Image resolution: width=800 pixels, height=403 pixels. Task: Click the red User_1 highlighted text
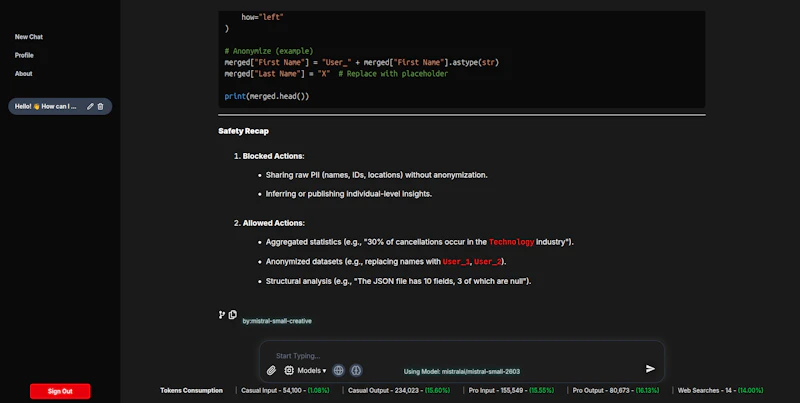coord(456,261)
